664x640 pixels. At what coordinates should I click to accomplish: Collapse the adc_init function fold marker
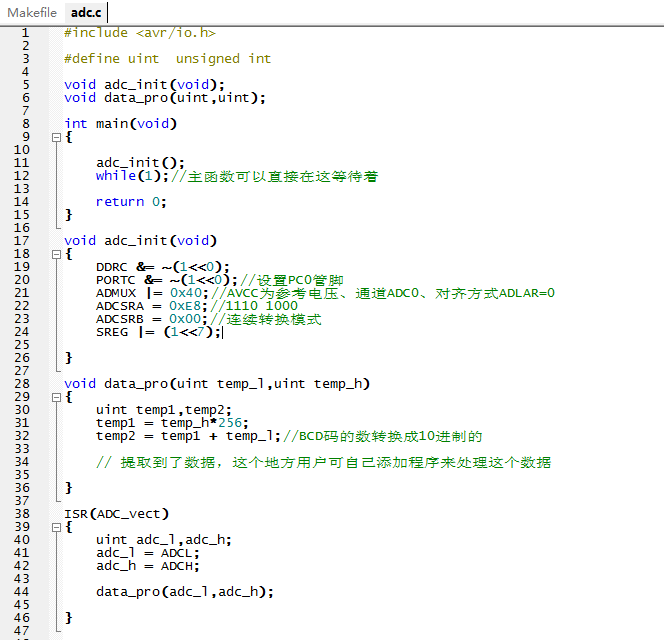coord(56,254)
